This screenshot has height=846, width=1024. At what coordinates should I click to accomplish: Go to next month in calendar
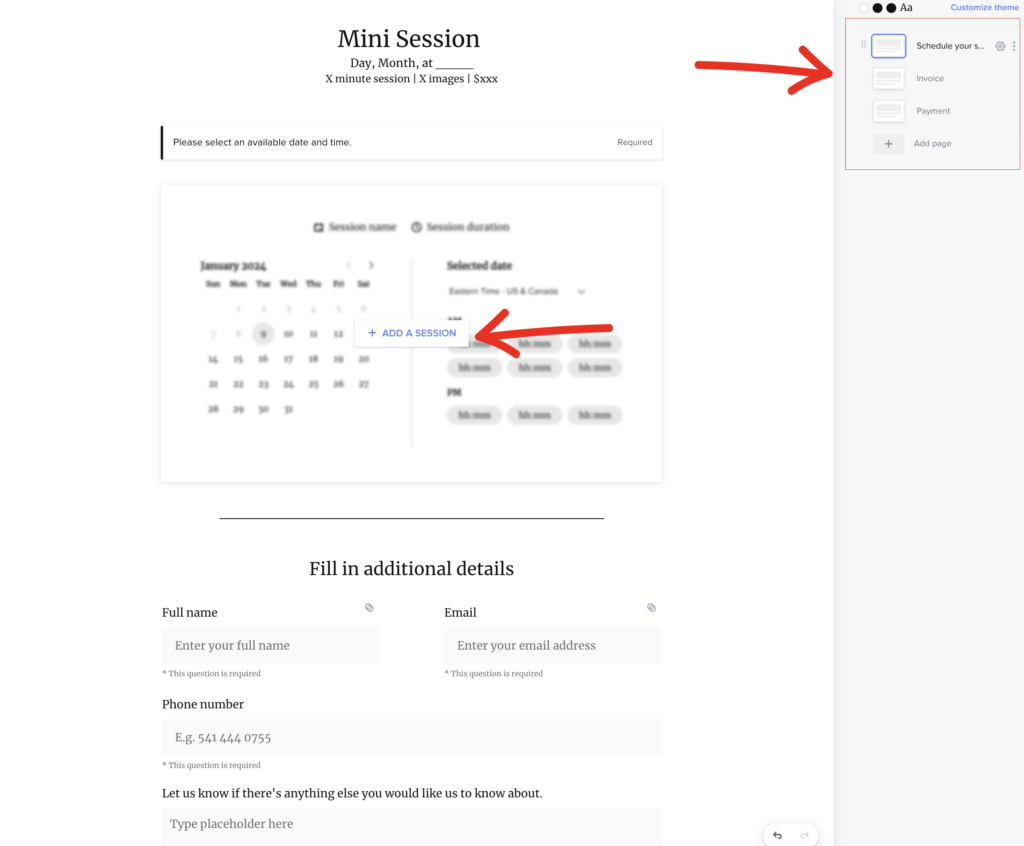click(x=372, y=266)
